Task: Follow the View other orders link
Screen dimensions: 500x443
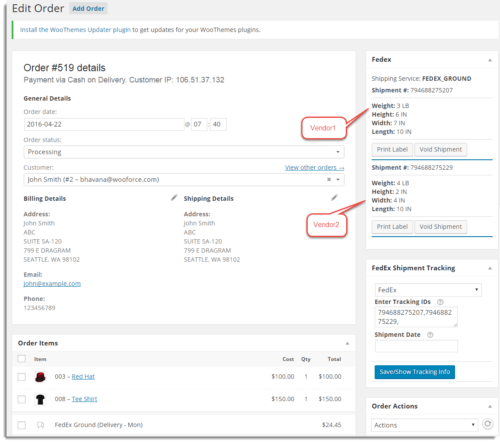Action: 314,168
